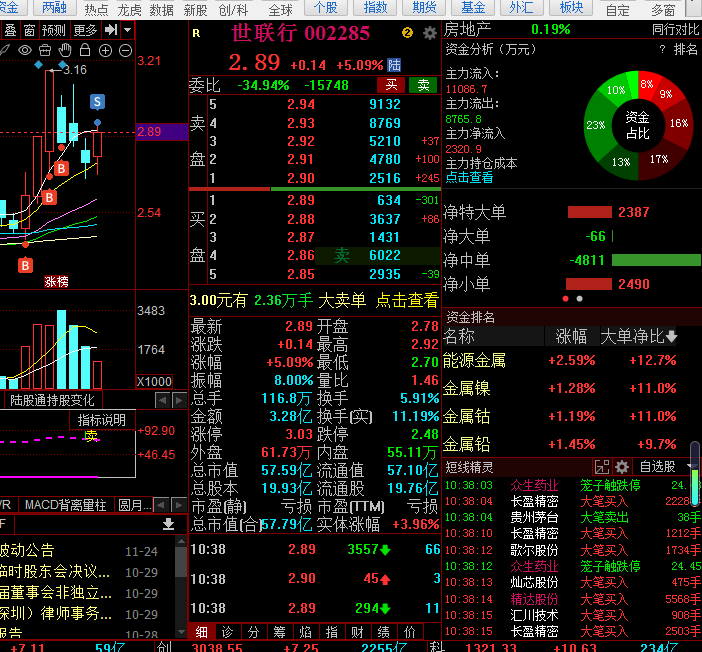Viewport: 702px width, 652px height.
Task: Click the 排名 link in 资金分析
Action: coord(685,49)
